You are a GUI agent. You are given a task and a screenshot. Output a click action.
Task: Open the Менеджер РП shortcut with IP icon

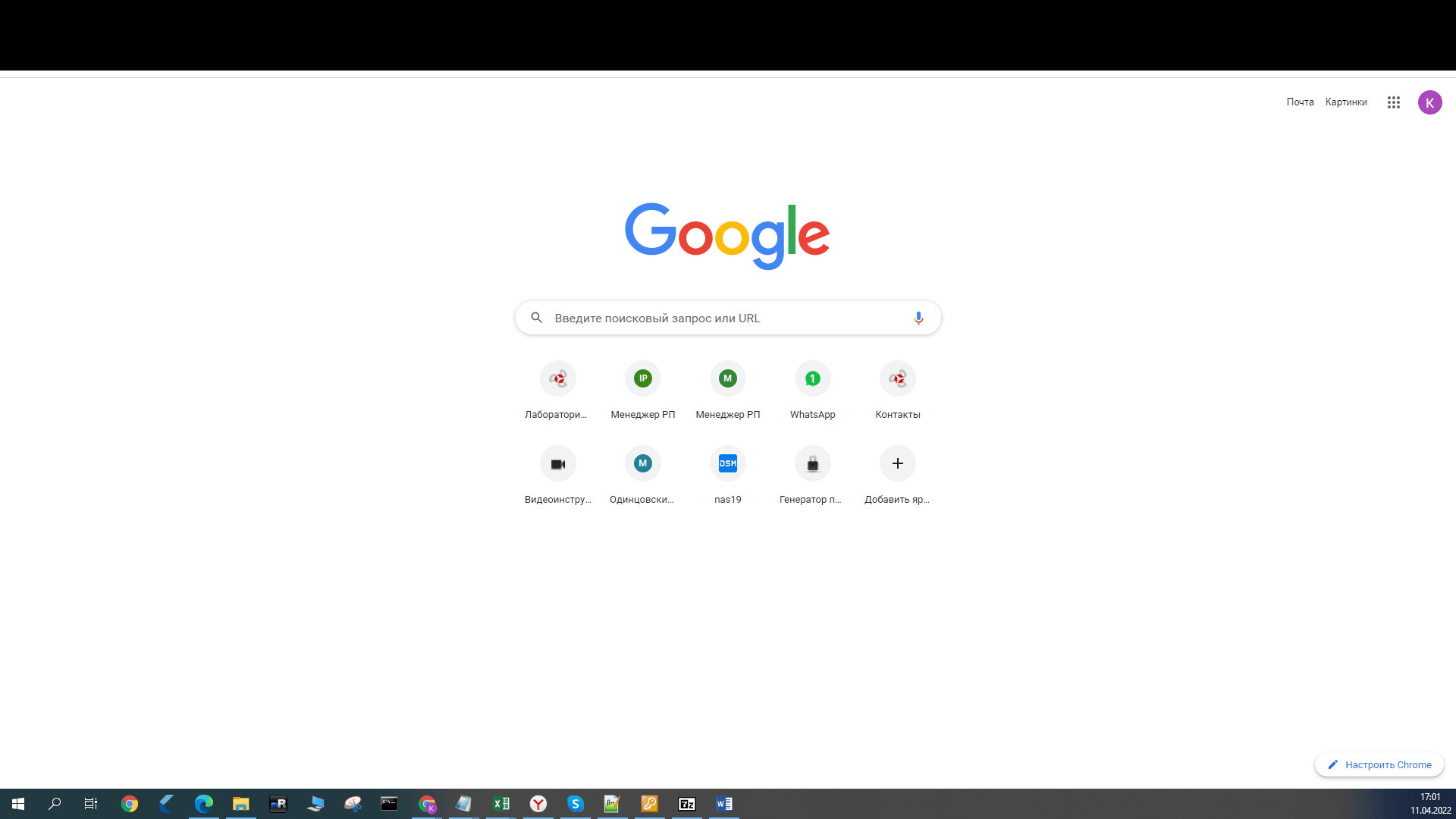(643, 391)
